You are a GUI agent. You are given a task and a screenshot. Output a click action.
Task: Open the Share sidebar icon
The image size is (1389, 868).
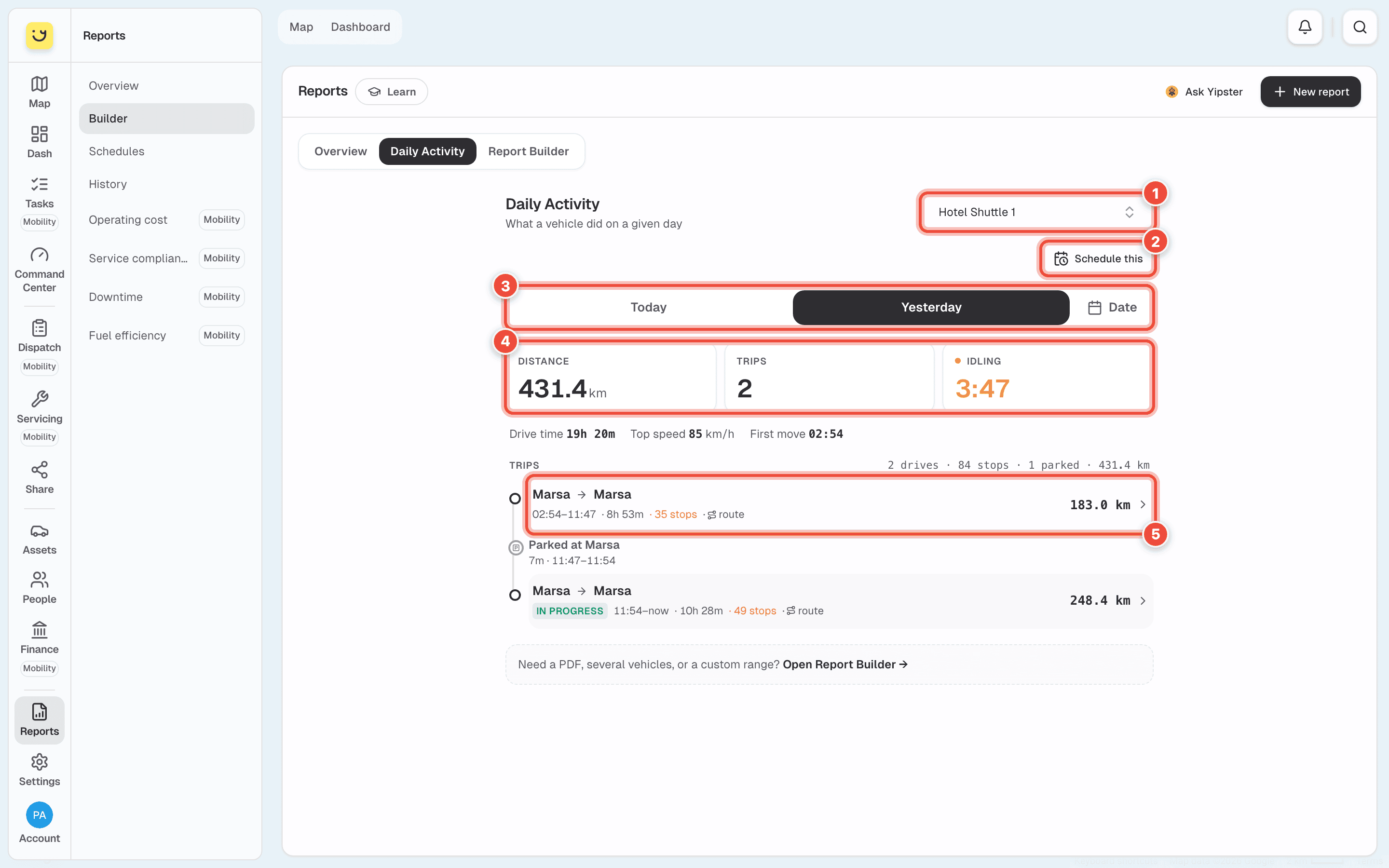(39, 477)
